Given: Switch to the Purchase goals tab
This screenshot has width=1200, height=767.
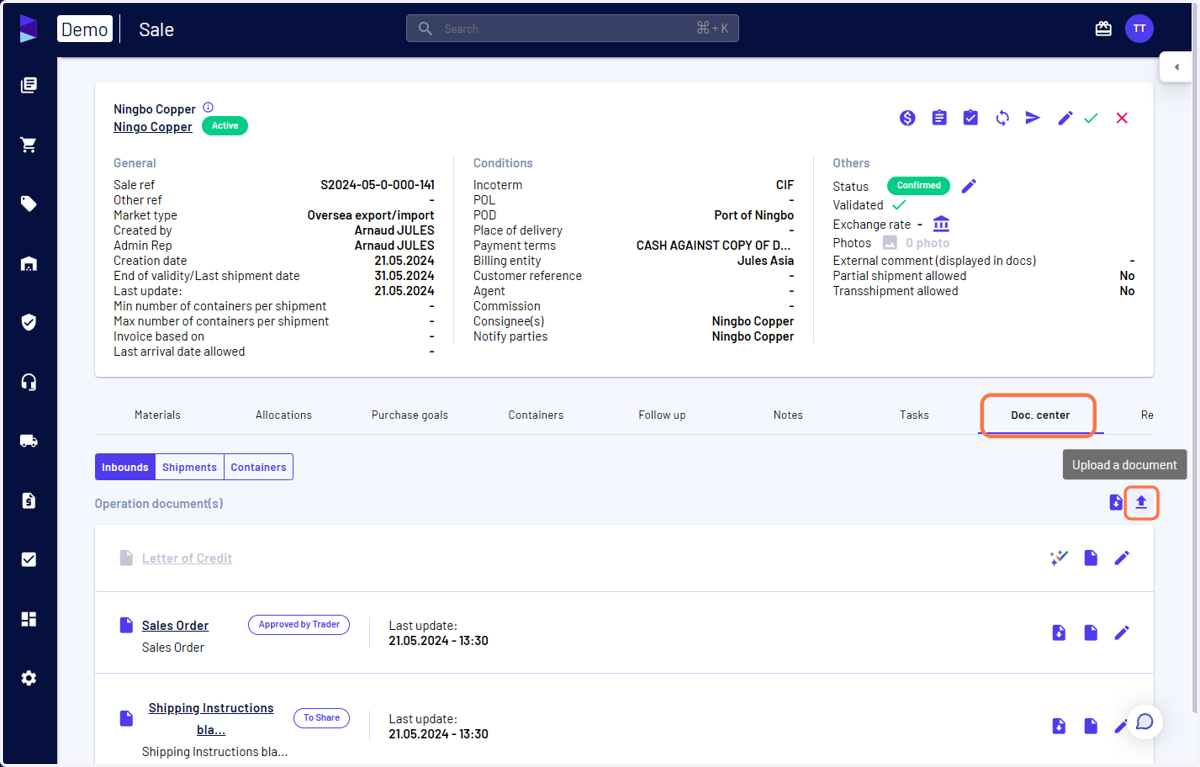Looking at the screenshot, I should [409, 415].
